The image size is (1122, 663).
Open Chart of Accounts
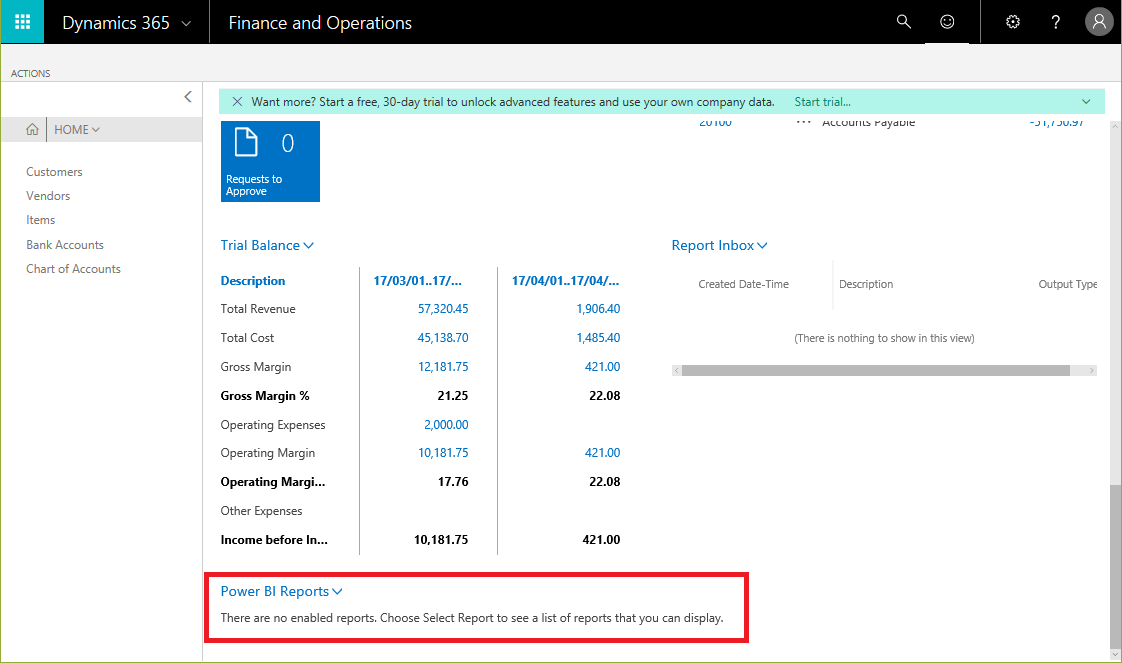click(74, 269)
